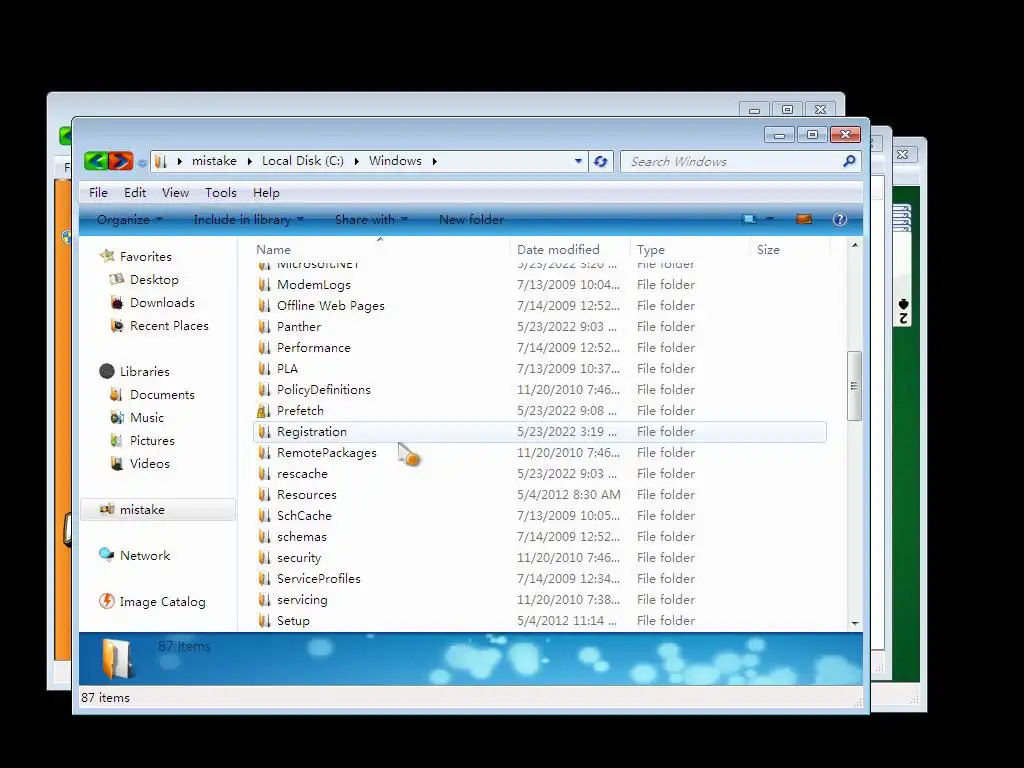Click the scrollbar down arrow in file list
Viewport: 1024px width, 768px height.
[x=855, y=623]
